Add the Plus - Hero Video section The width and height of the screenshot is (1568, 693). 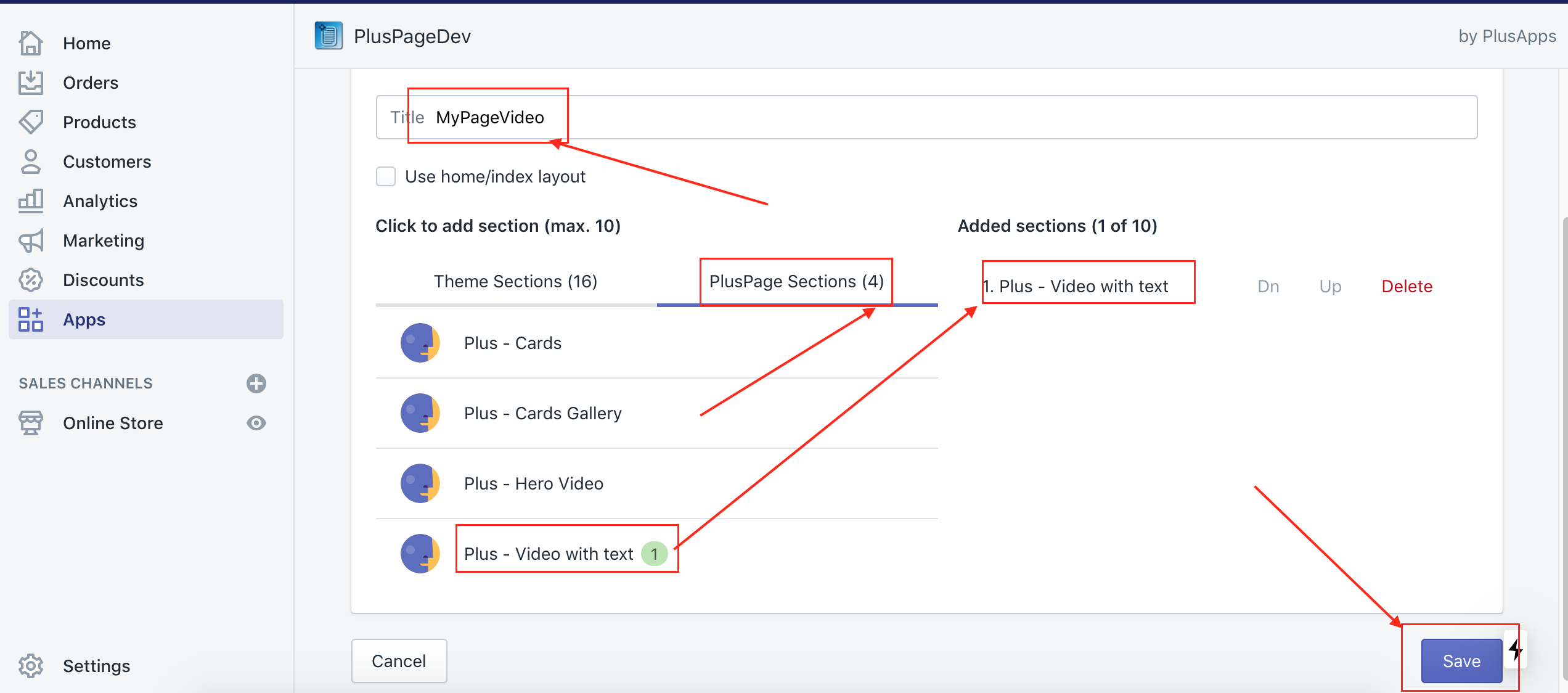tap(533, 483)
